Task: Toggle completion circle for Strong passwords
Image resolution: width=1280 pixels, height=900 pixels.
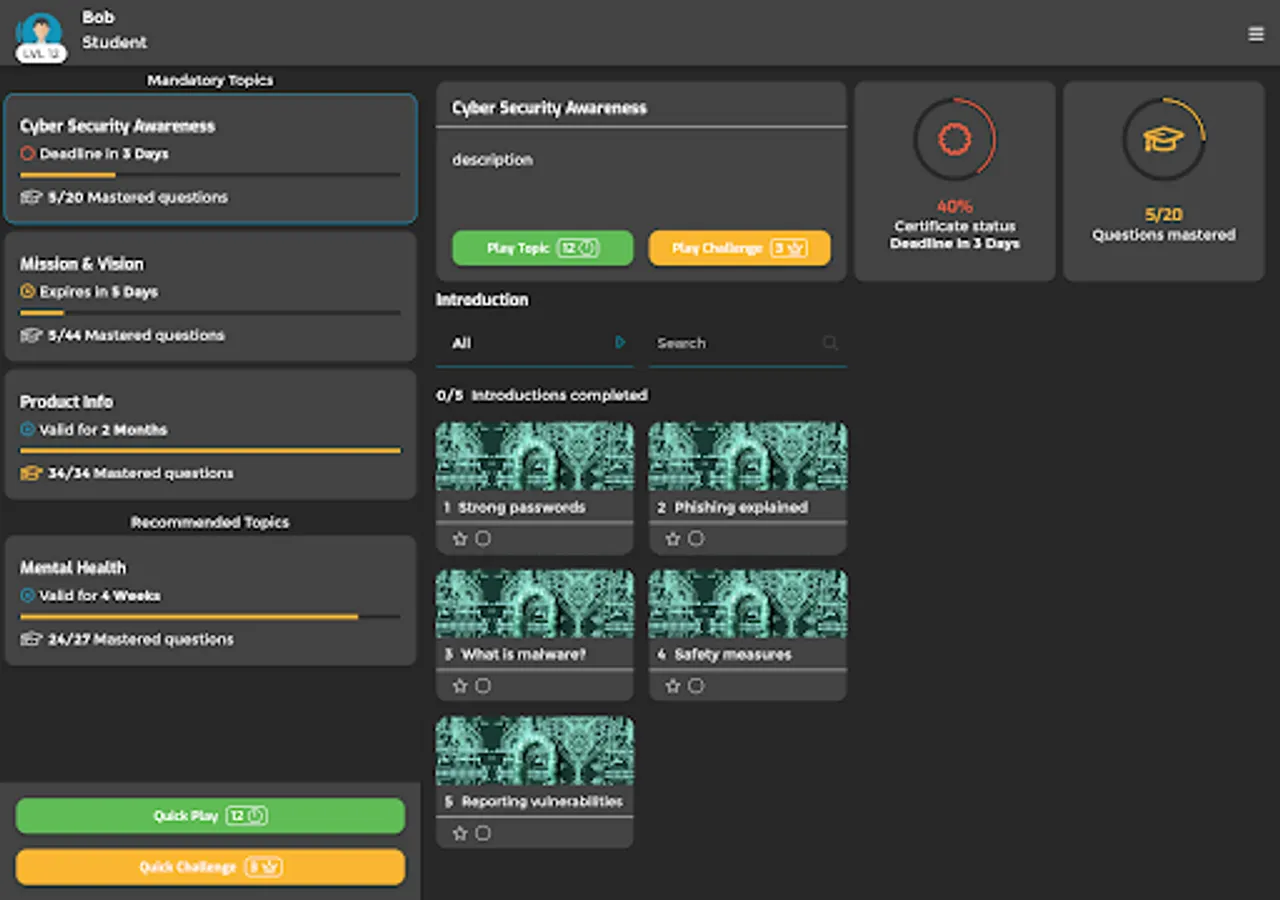Action: [483, 539]
